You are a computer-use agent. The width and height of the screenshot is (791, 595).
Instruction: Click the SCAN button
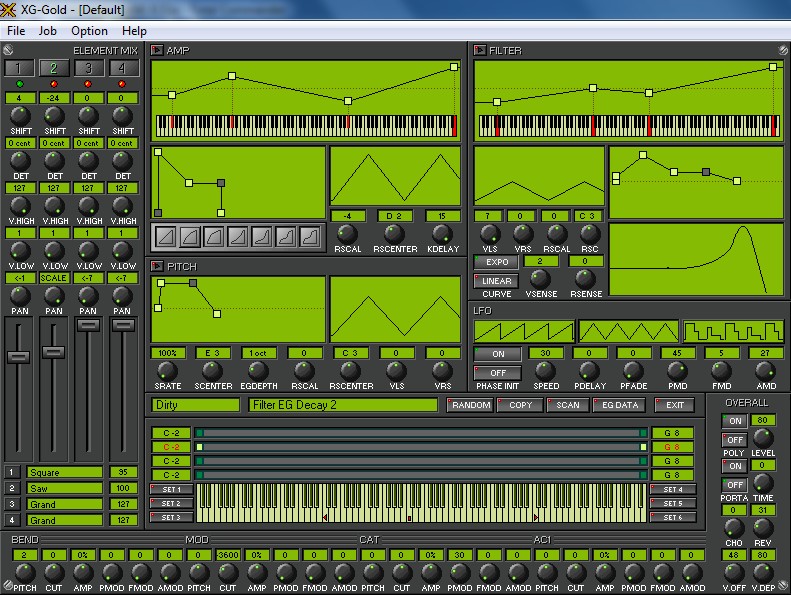click(568, 405)
